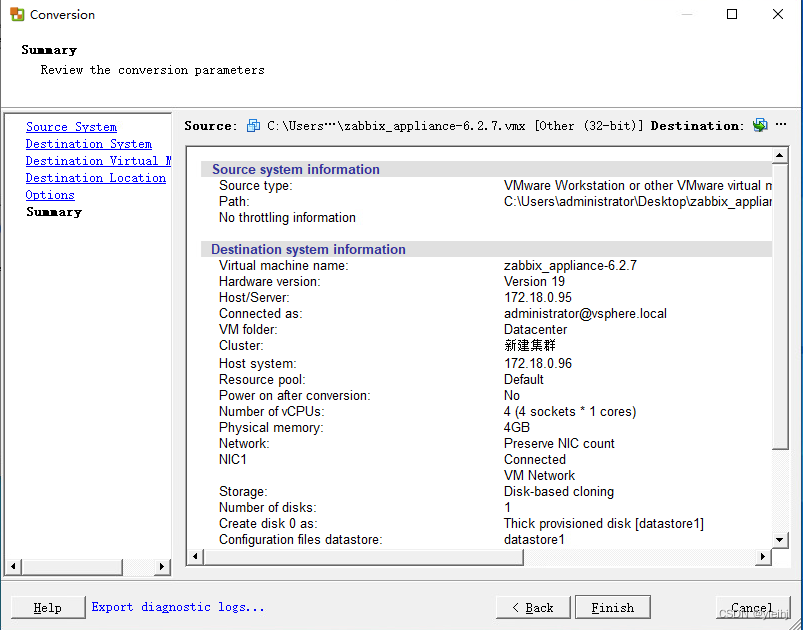Go to the Options step

click(50, 195)
